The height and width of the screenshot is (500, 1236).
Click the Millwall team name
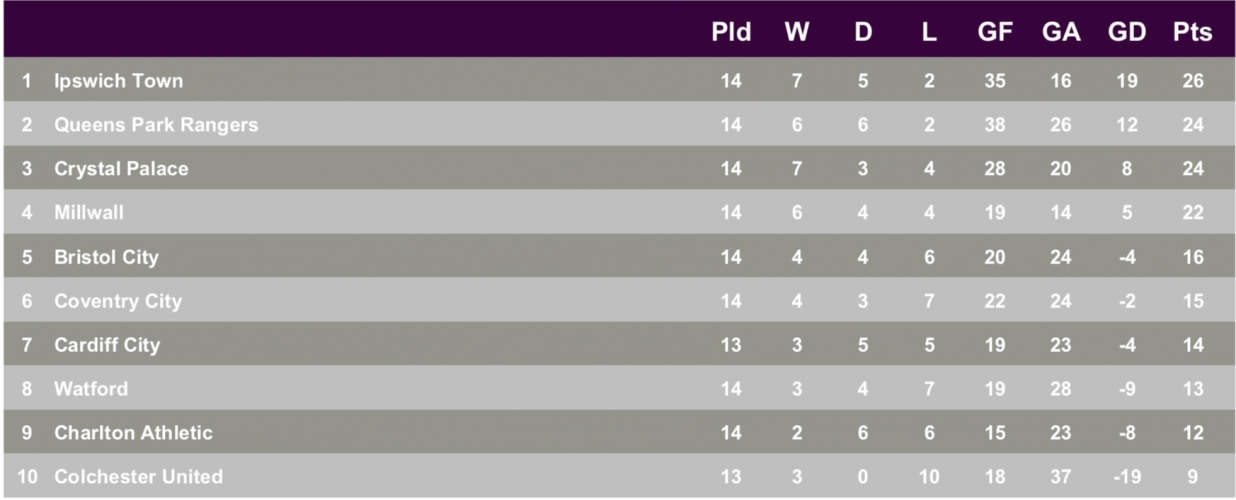(x=89, y=213)
